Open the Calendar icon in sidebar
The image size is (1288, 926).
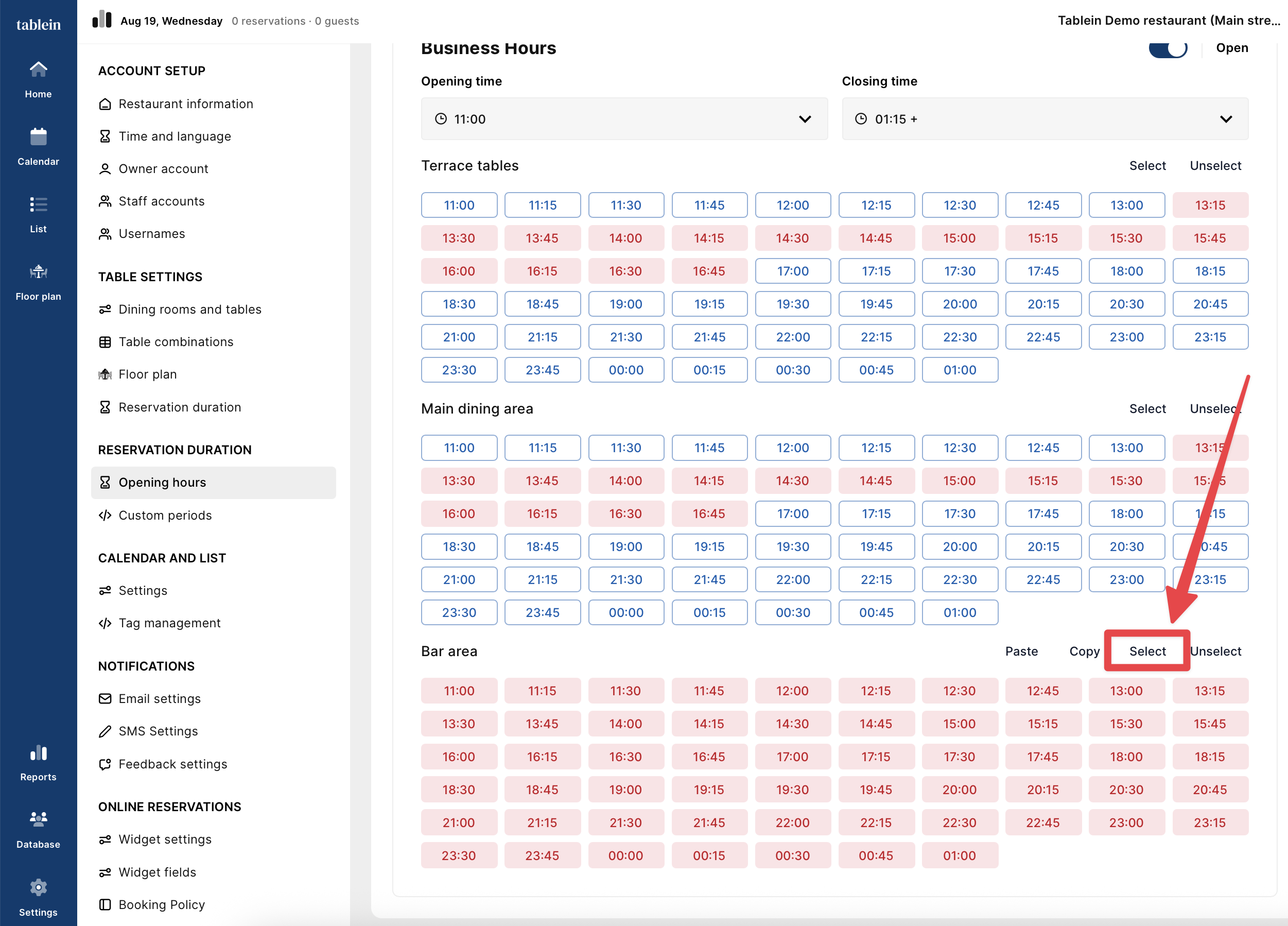click(x=38, y=137)
